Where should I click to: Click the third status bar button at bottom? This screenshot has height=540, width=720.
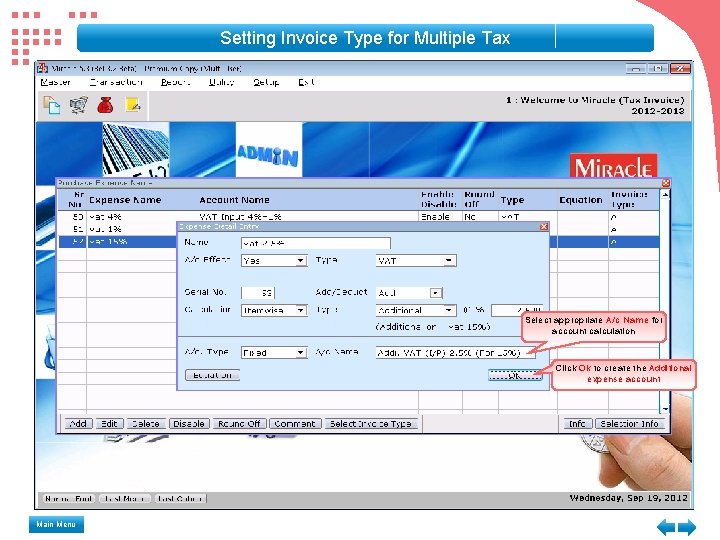180,498
